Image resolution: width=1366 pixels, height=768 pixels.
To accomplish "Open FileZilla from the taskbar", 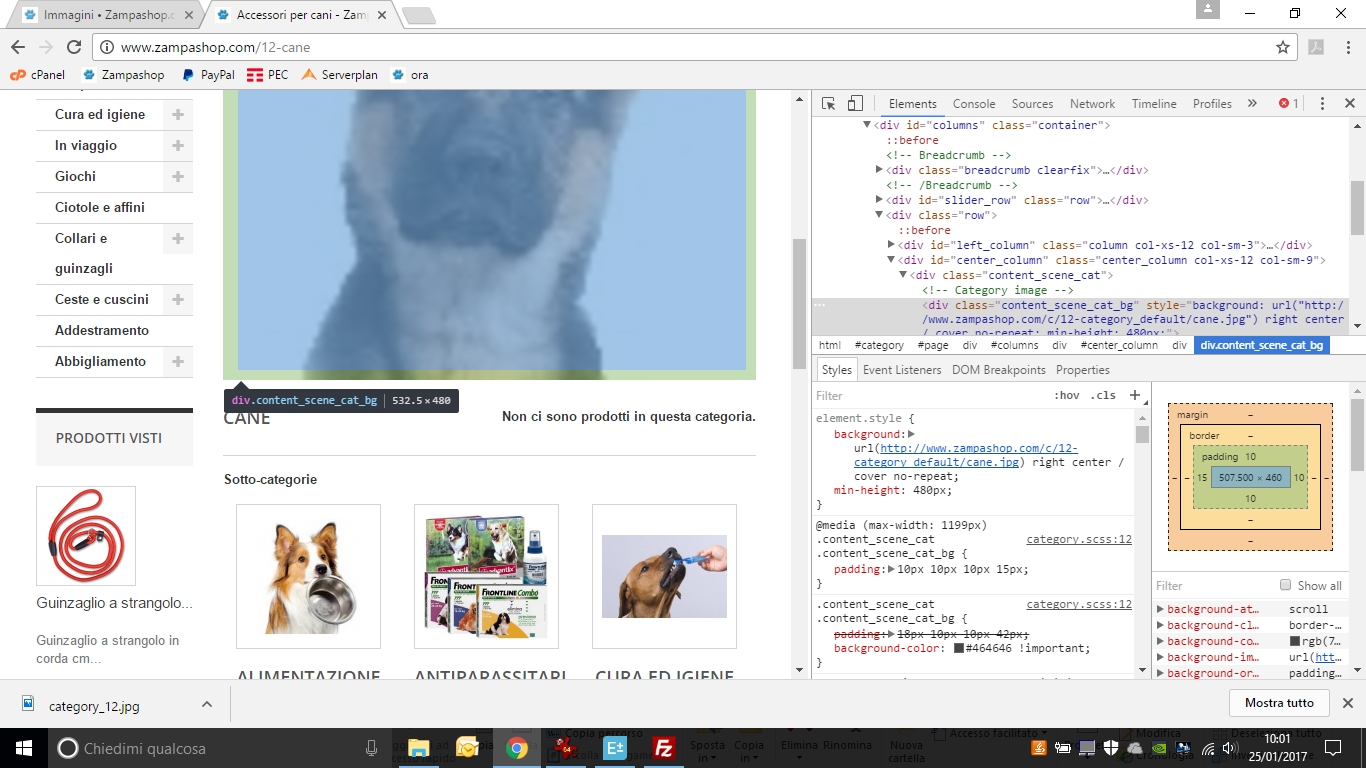I will 663,748.
